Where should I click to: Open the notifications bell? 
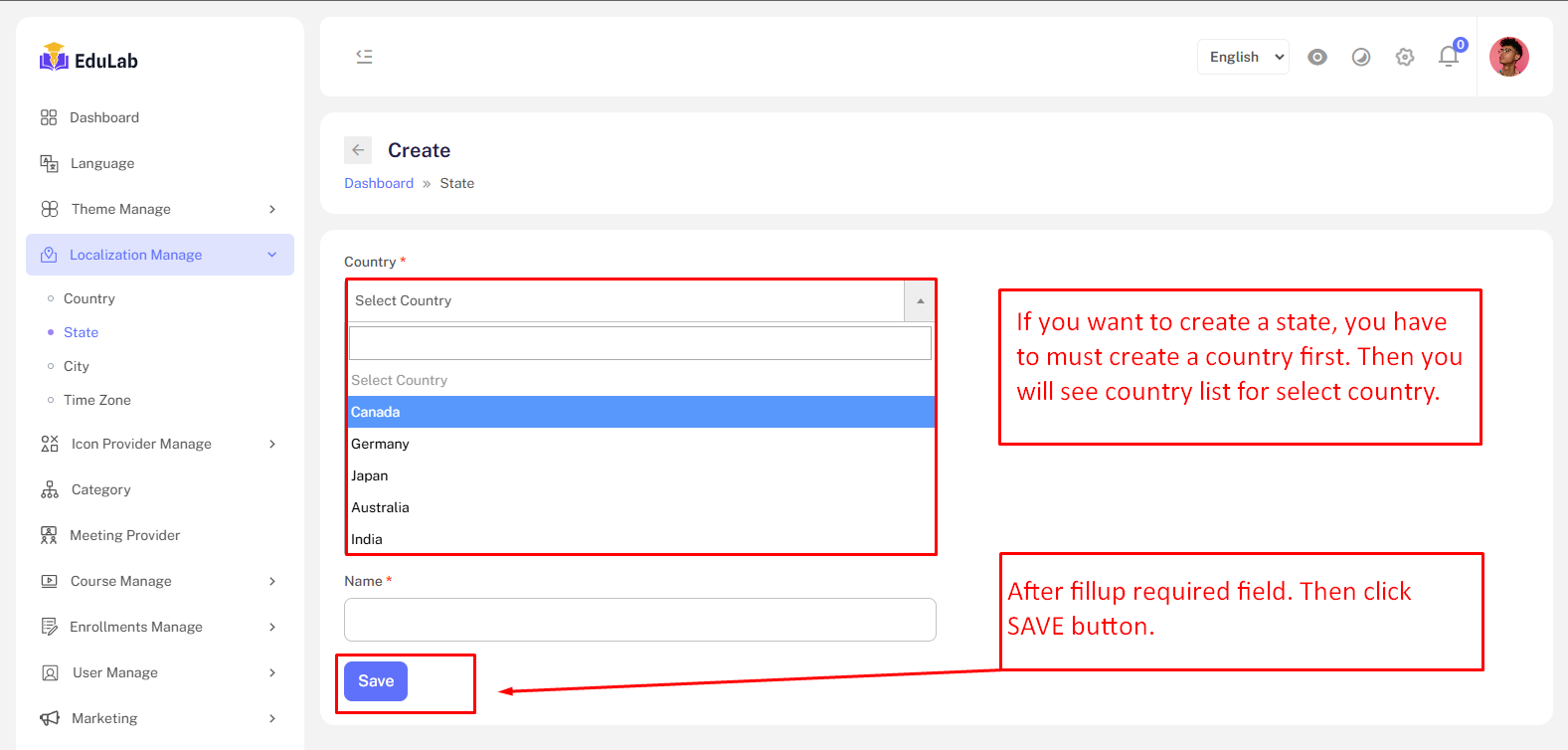[x=1449, y=57]
